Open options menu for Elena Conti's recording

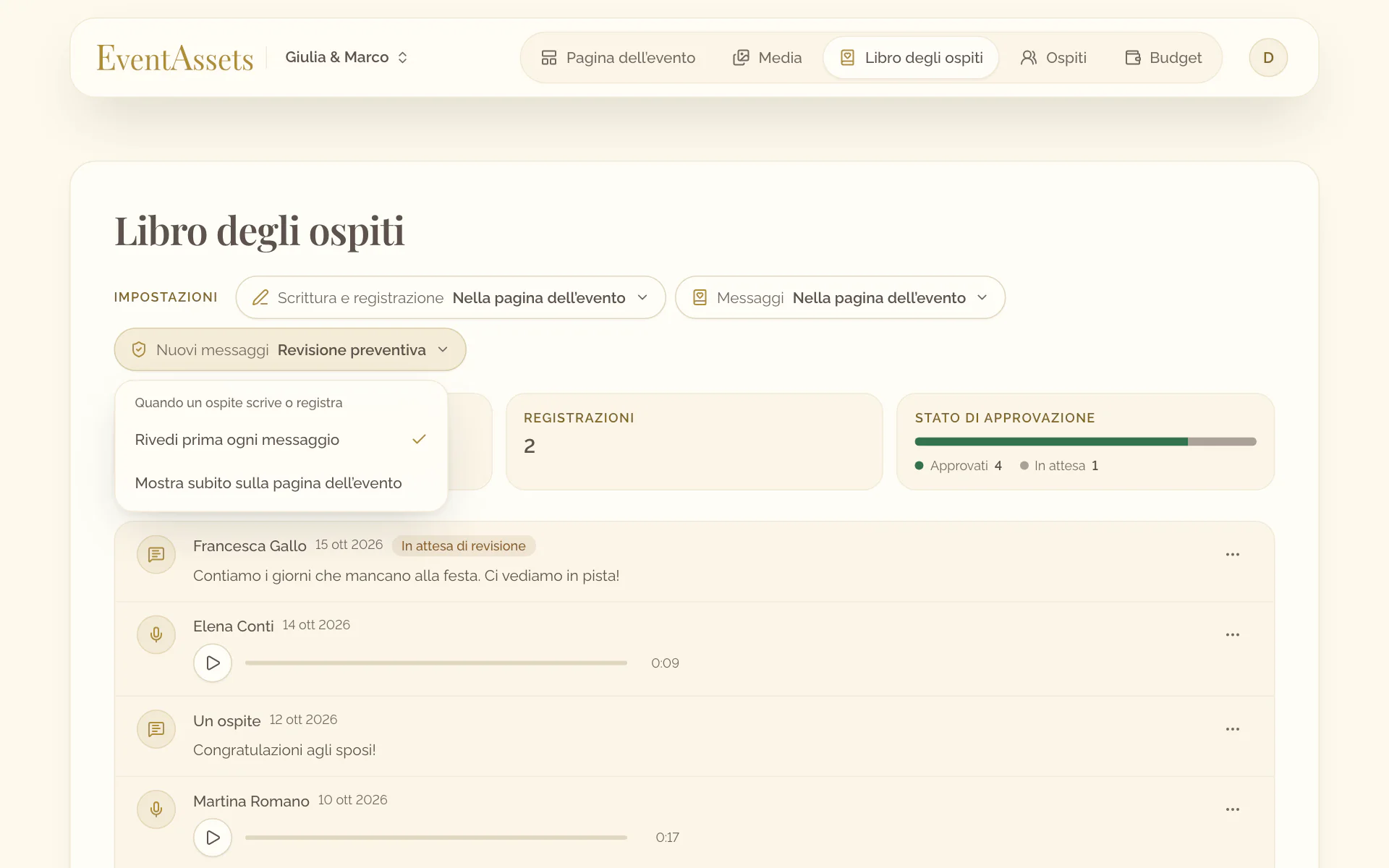pyautogui.click(x=1233, y=634)
